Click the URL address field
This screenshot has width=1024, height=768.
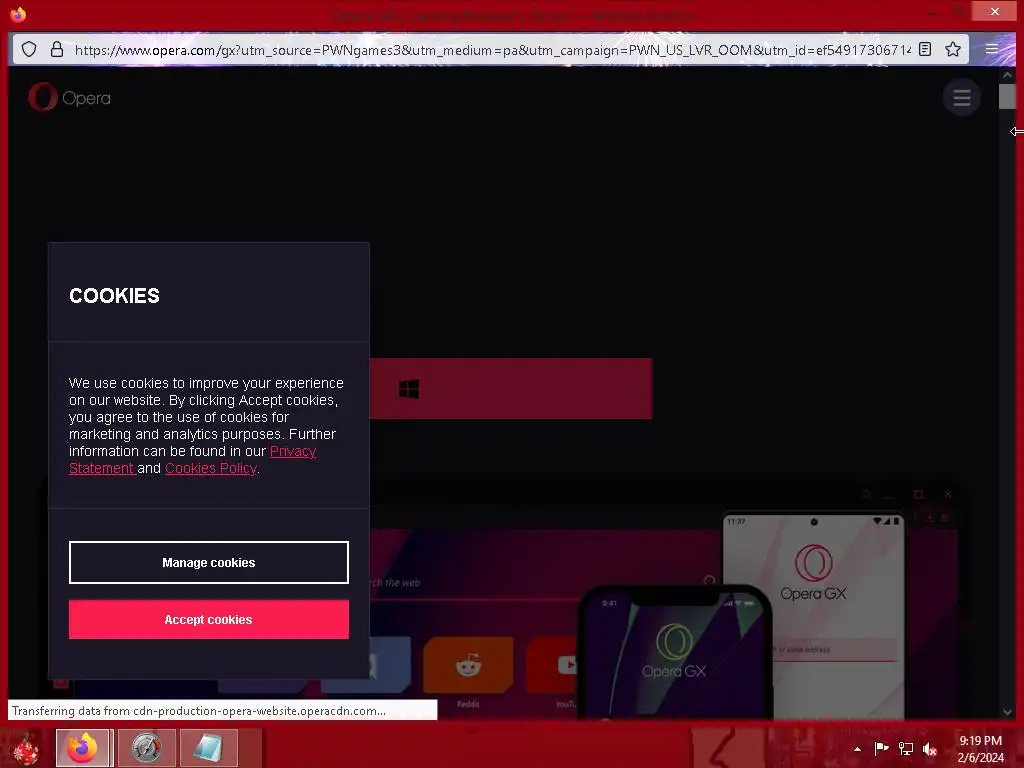pos(492,50)
